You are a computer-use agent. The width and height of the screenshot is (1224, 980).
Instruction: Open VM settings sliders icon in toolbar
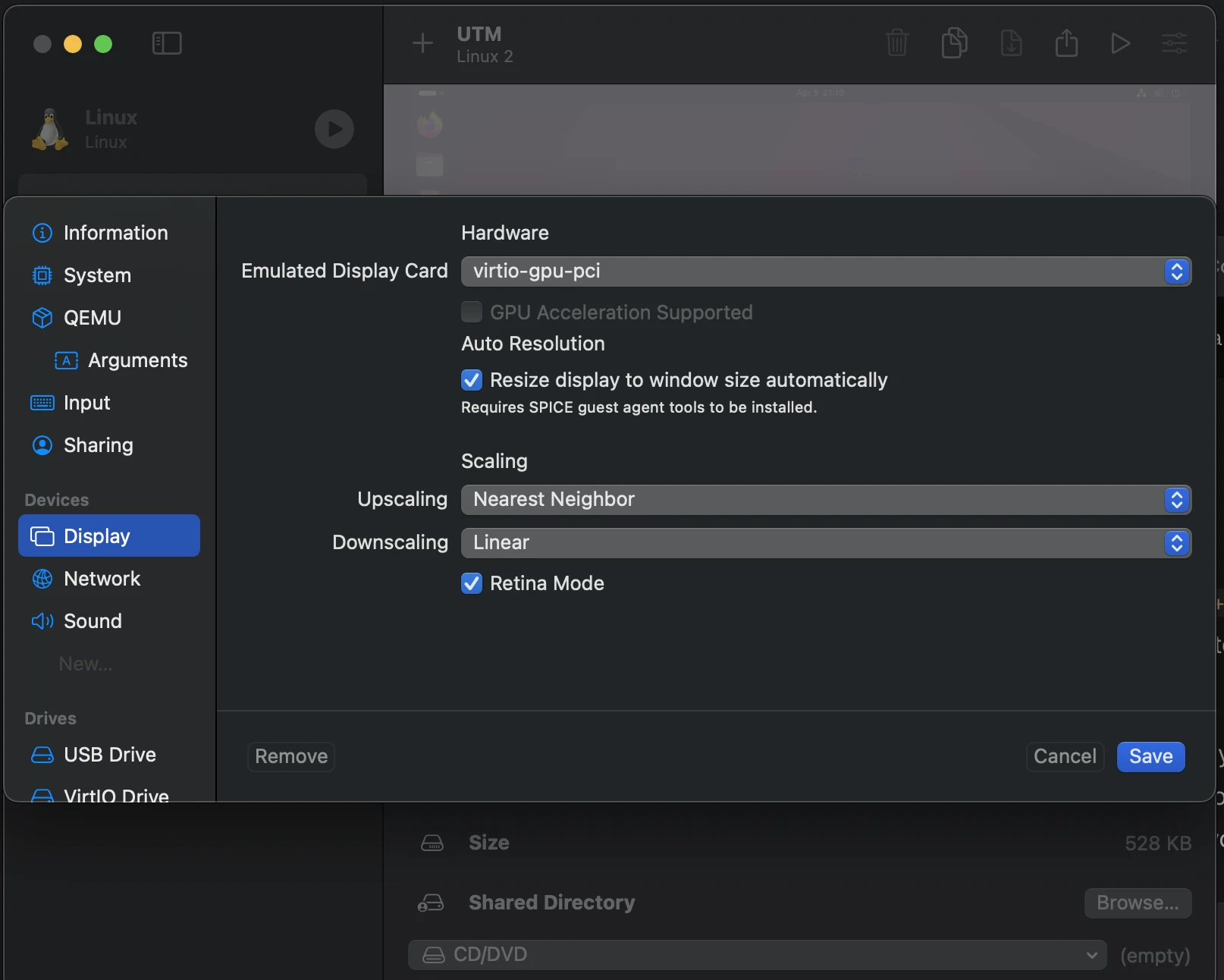click(x=1174, y=43)
